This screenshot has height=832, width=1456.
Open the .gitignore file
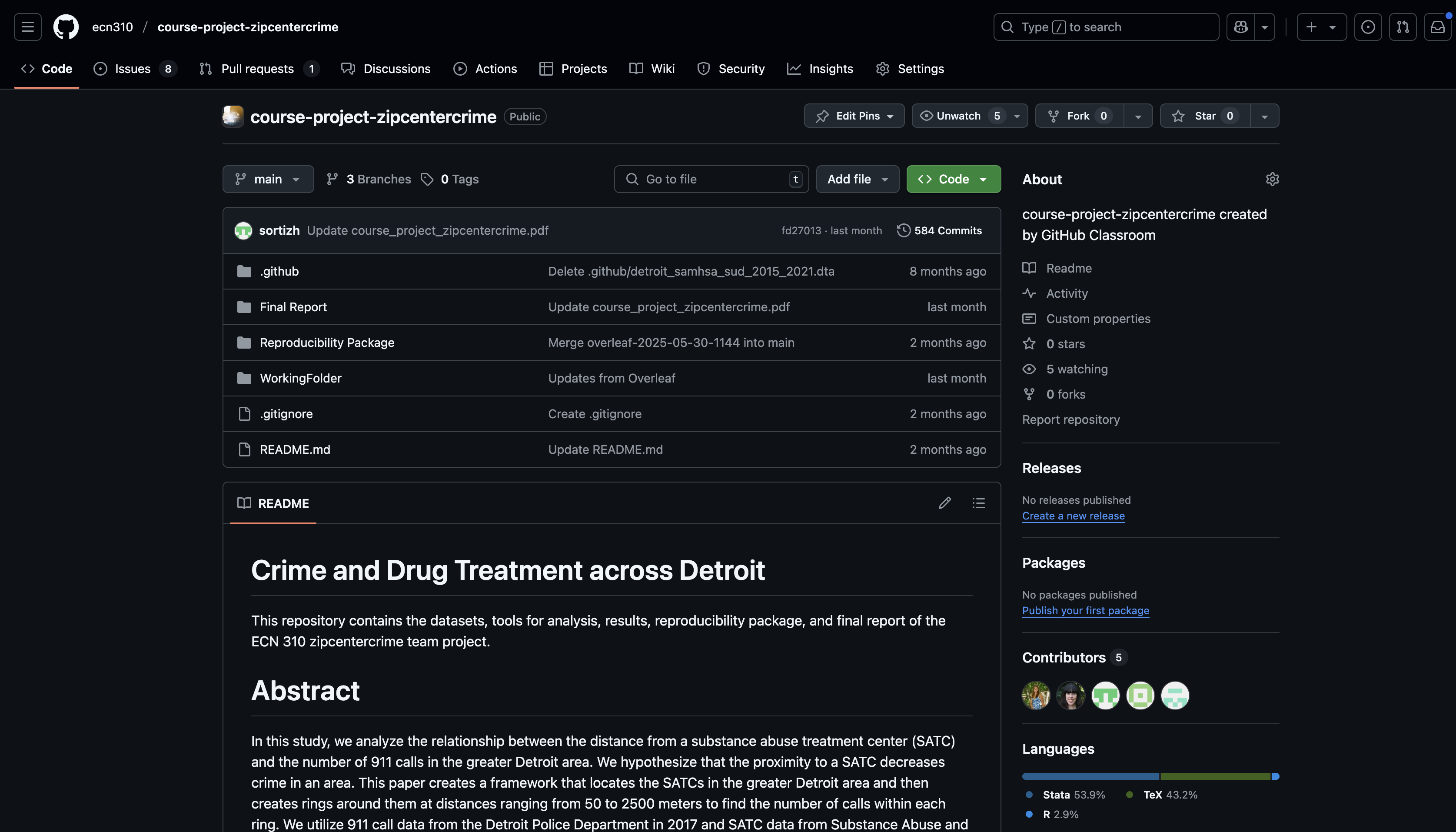[x=286, y=414]
